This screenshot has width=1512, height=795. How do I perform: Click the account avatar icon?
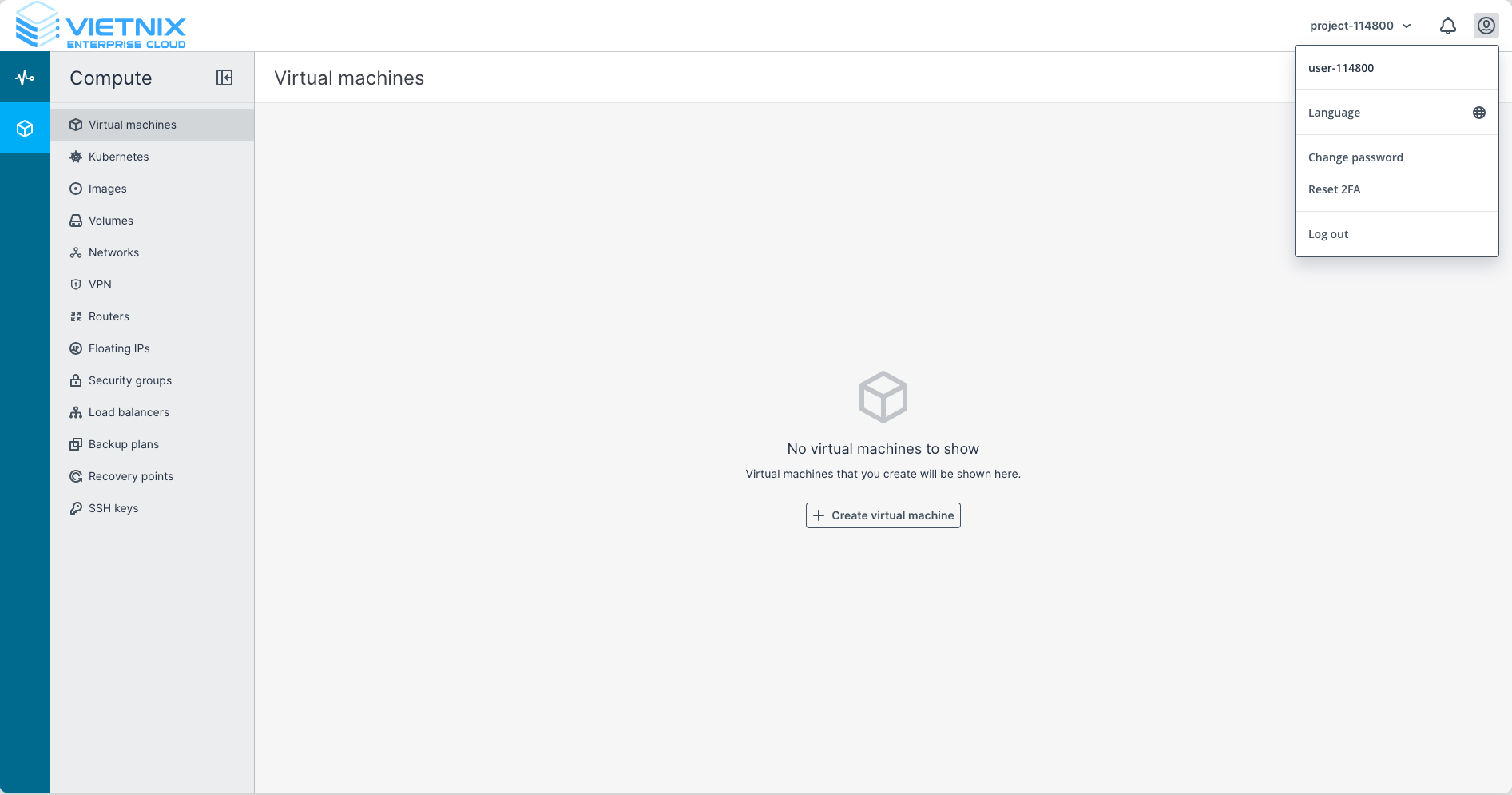1486,25
